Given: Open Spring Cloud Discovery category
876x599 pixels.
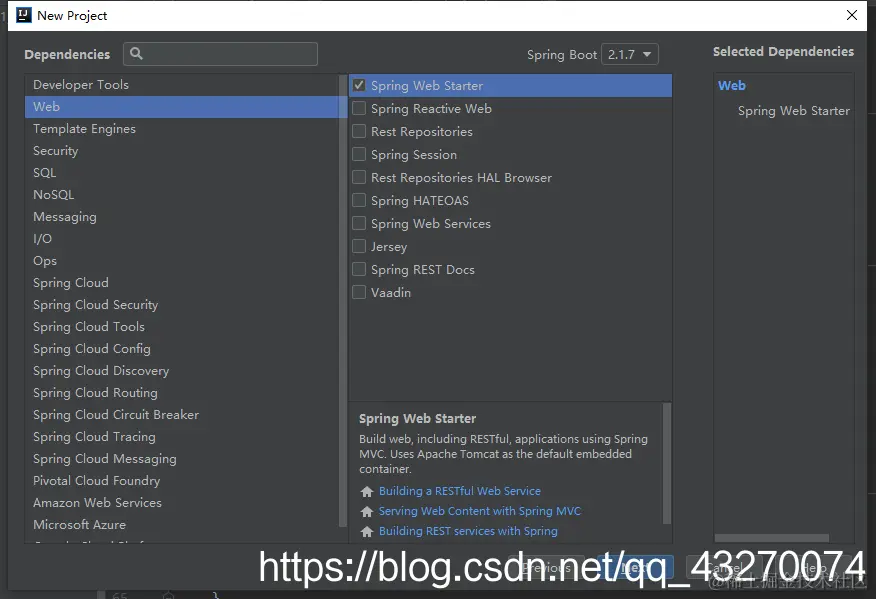Looking at the screenshot, I should tap(182, 370).
